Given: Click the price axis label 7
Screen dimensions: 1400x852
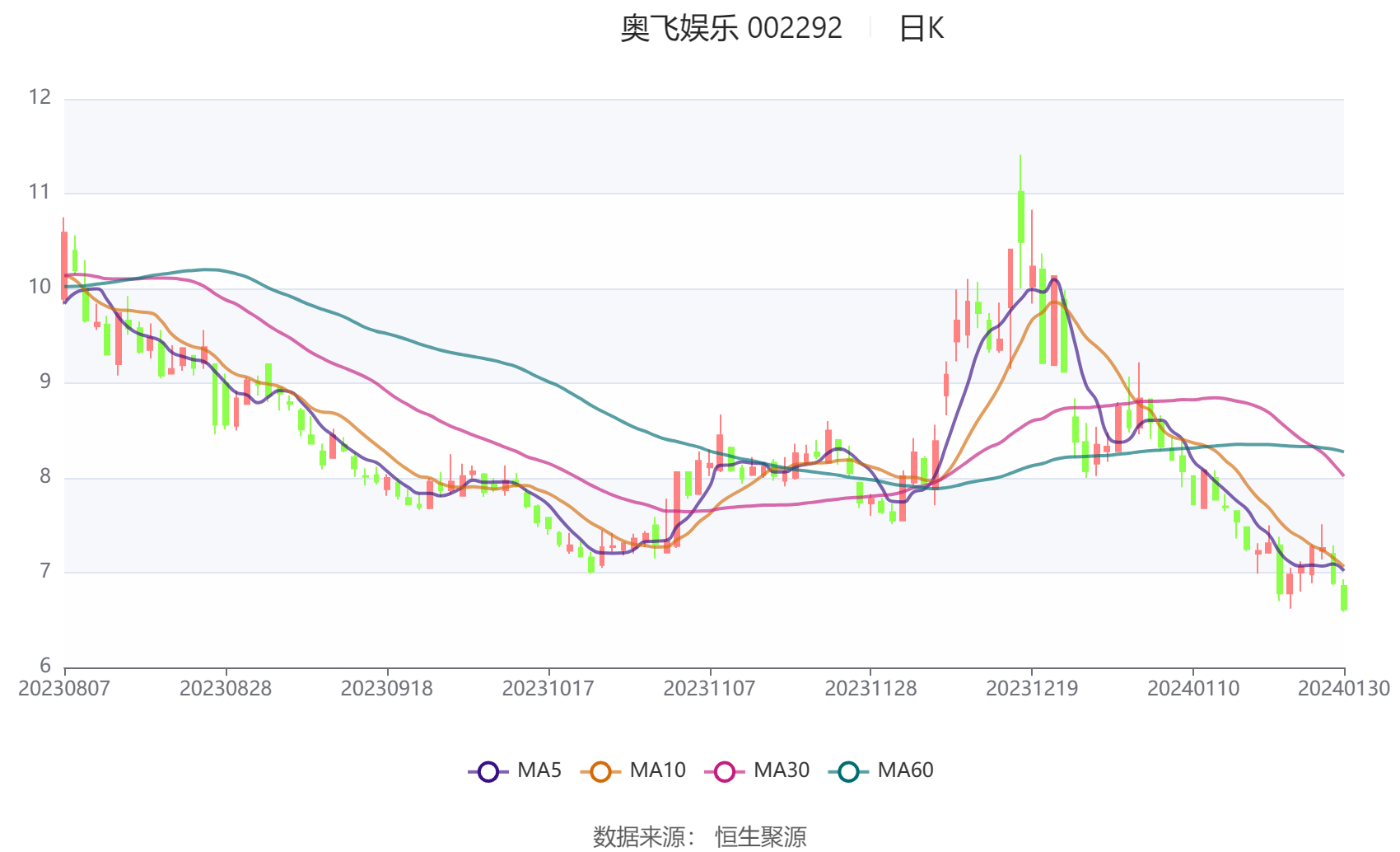Looking at the screenshot, I should [45, 571].
